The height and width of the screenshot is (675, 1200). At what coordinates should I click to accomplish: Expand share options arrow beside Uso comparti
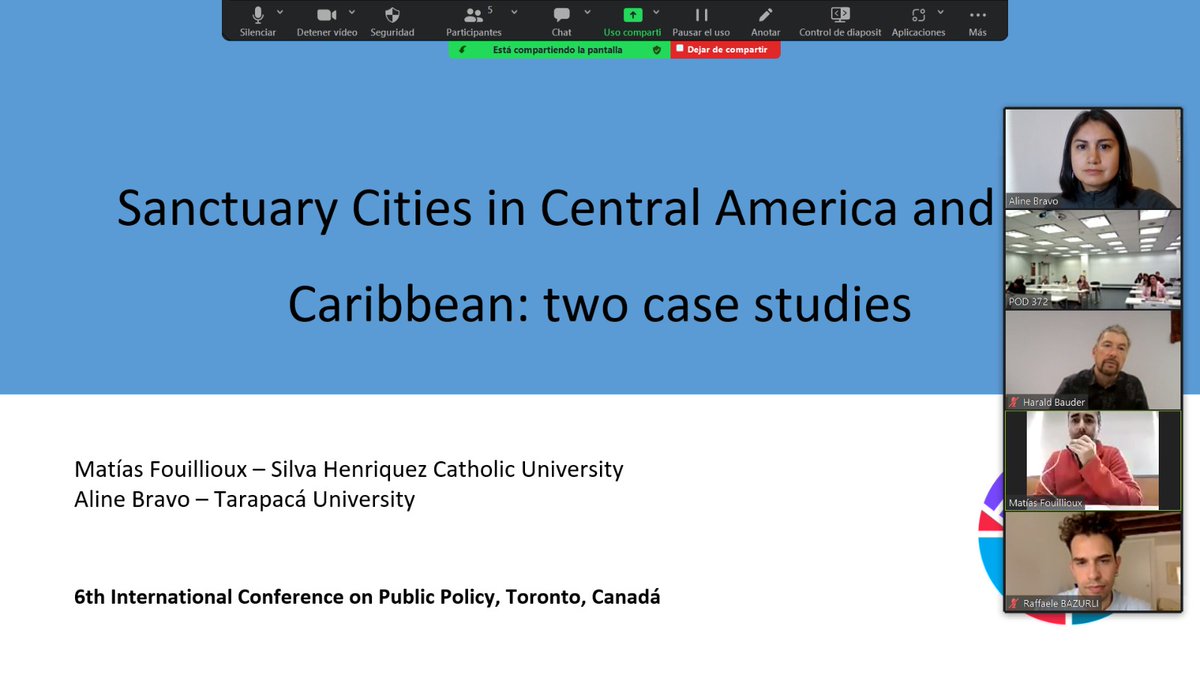pos(657,12)
